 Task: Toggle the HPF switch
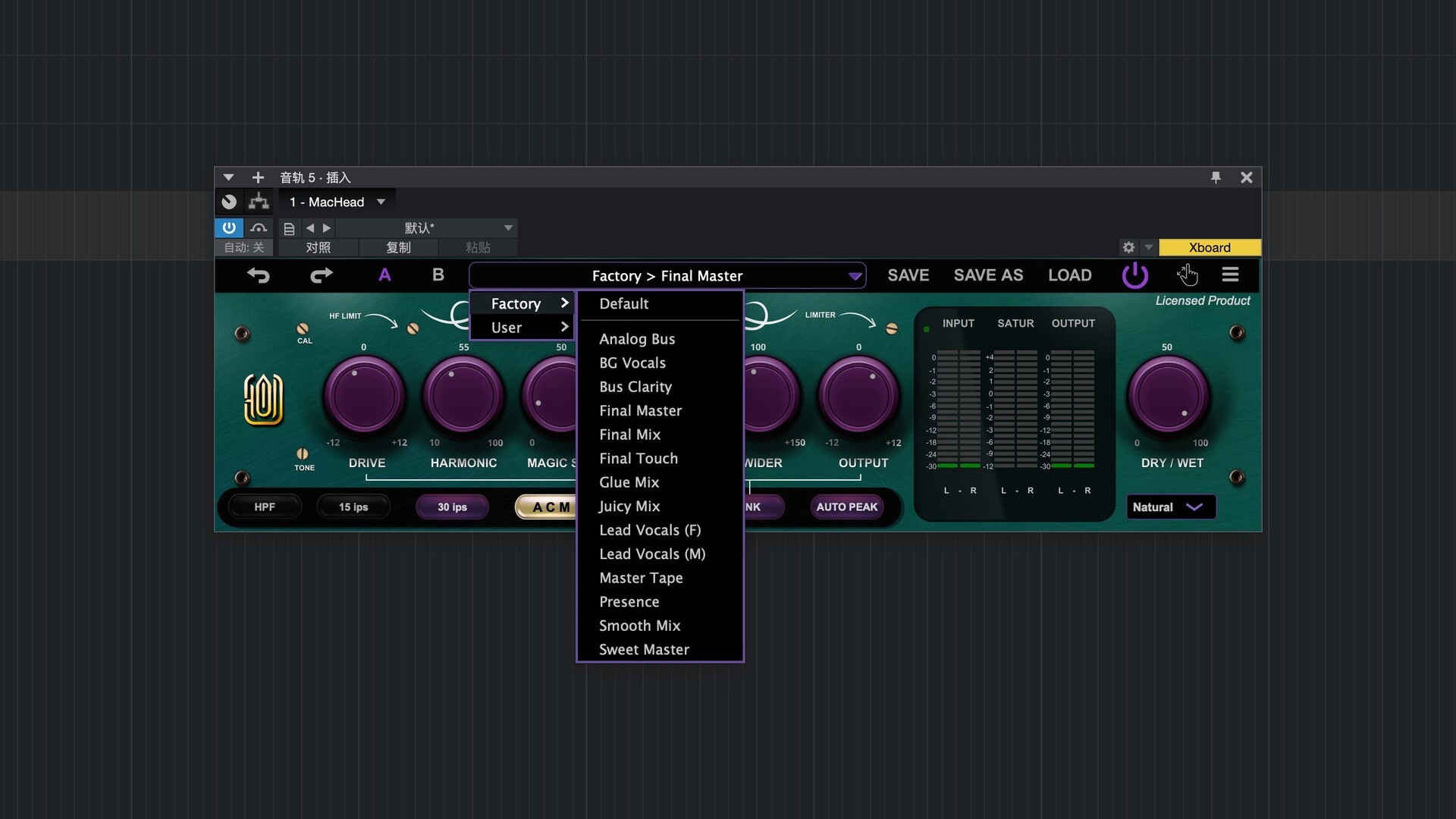[265, 507]
